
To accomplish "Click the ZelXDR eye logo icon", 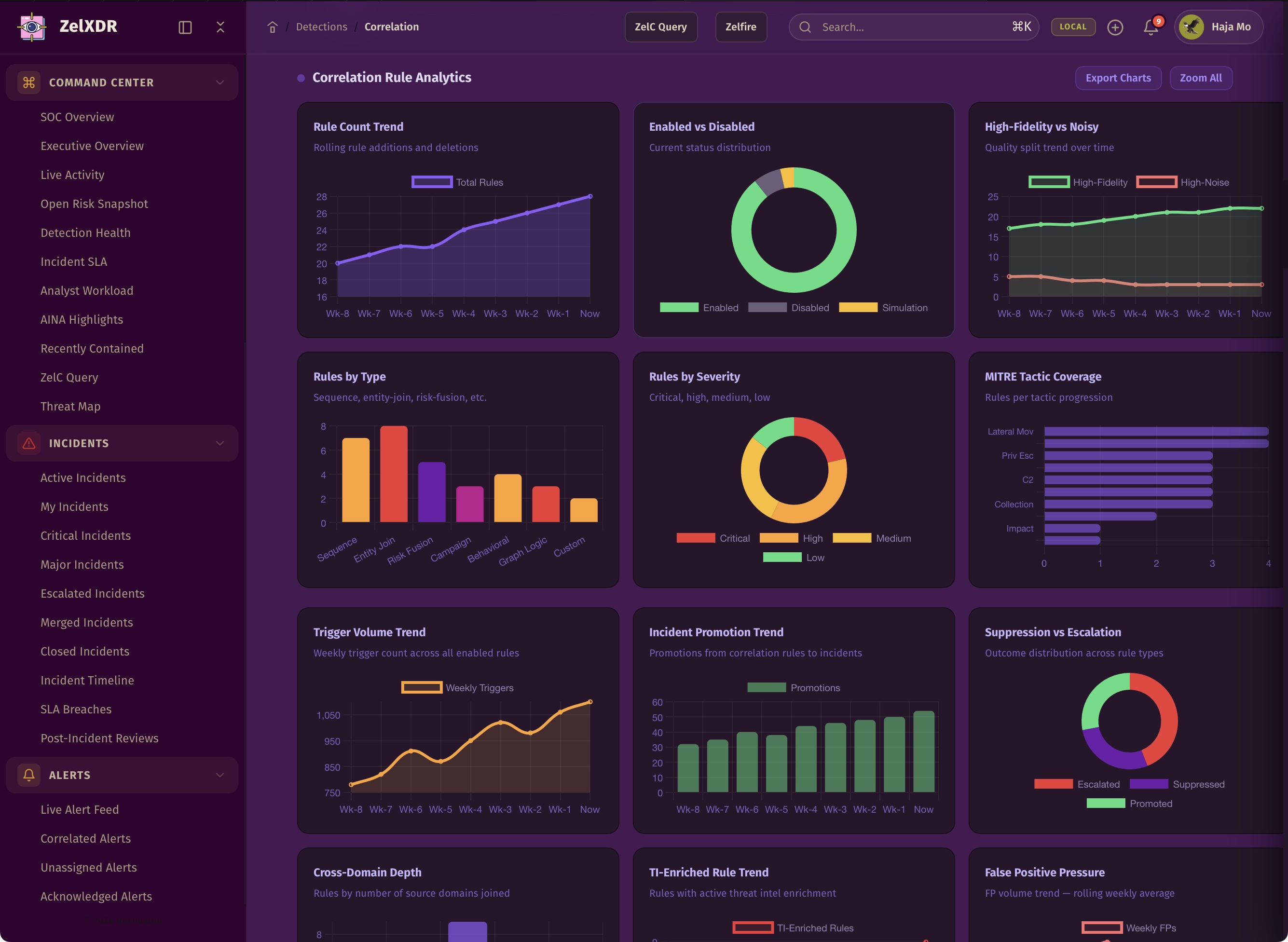I will [32, 27].
